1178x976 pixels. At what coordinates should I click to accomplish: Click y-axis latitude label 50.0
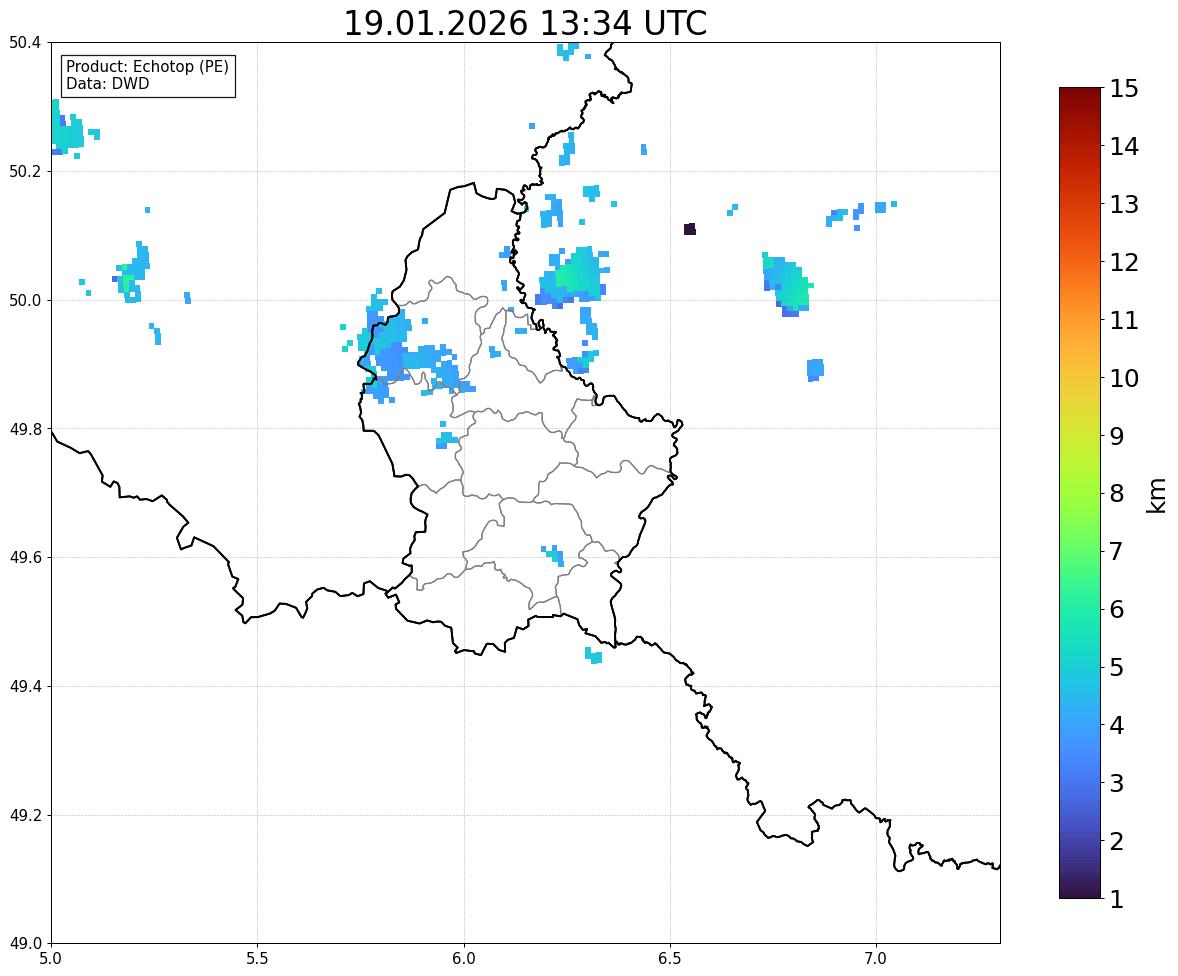tap(25, 301)
